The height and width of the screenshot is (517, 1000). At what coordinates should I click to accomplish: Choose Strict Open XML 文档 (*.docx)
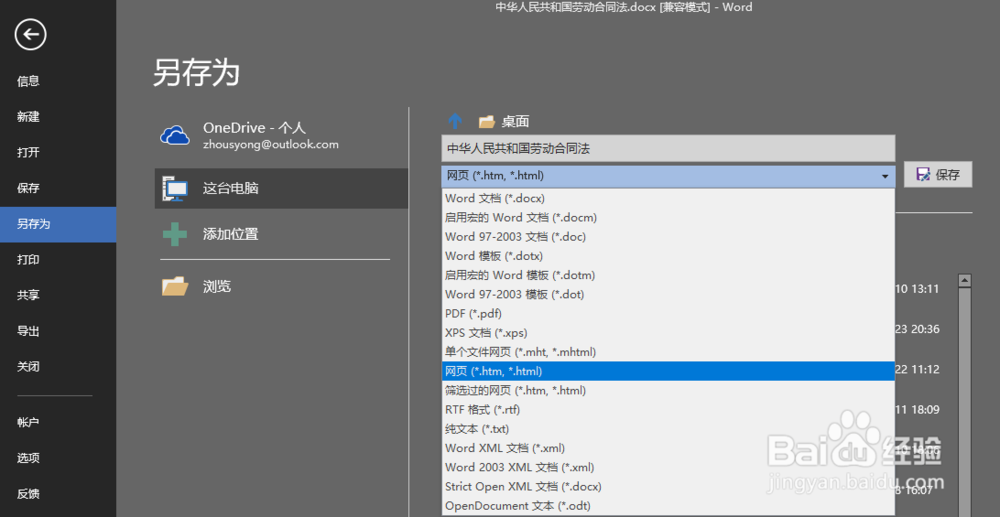pyautogui.click(x=668, y=486)
